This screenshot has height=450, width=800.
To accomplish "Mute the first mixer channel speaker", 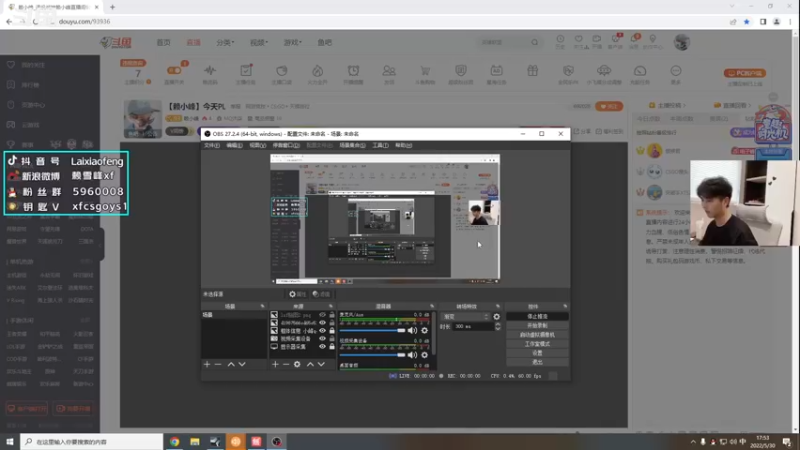I will [x=412, y=331].
